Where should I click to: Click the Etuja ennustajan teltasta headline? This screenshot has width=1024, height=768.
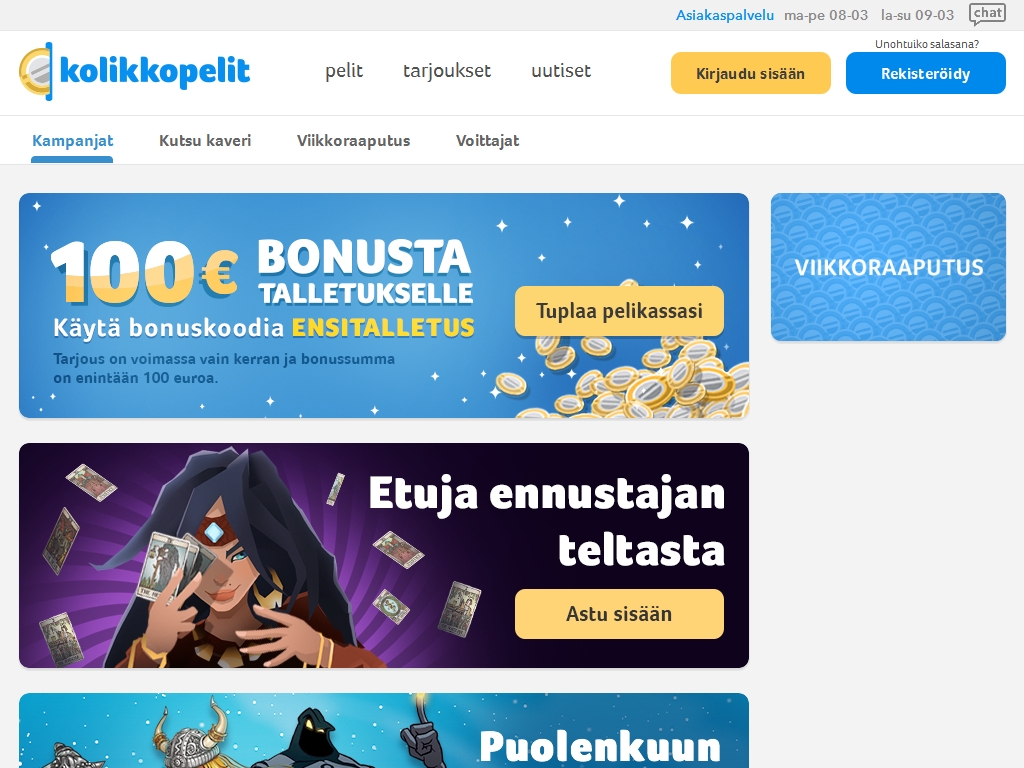click(x=547, y=521)
